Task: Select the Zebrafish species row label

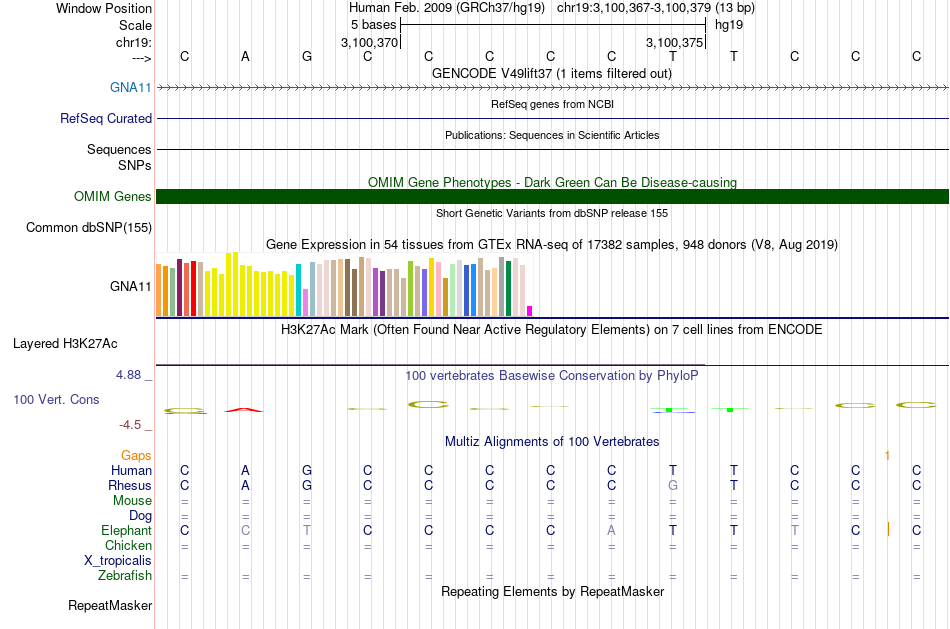Action: click(125, 575)
